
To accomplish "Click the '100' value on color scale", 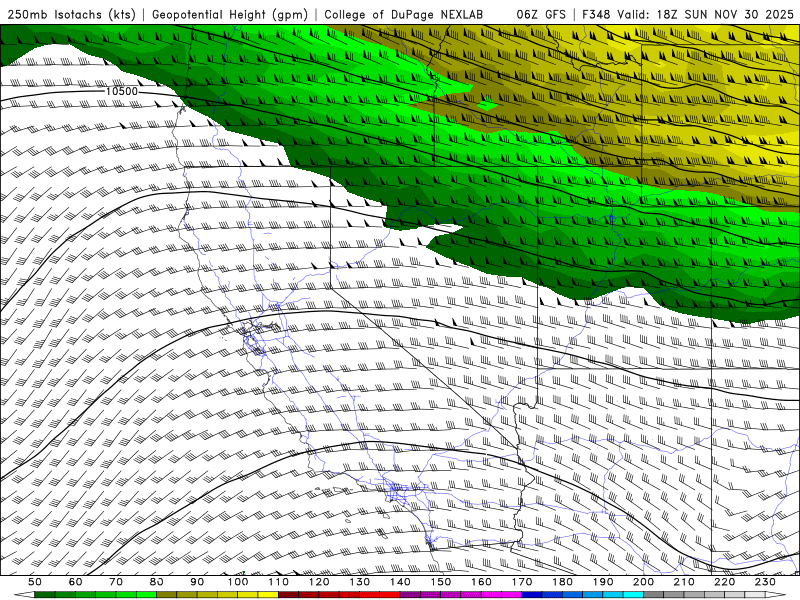I will 238,582.
